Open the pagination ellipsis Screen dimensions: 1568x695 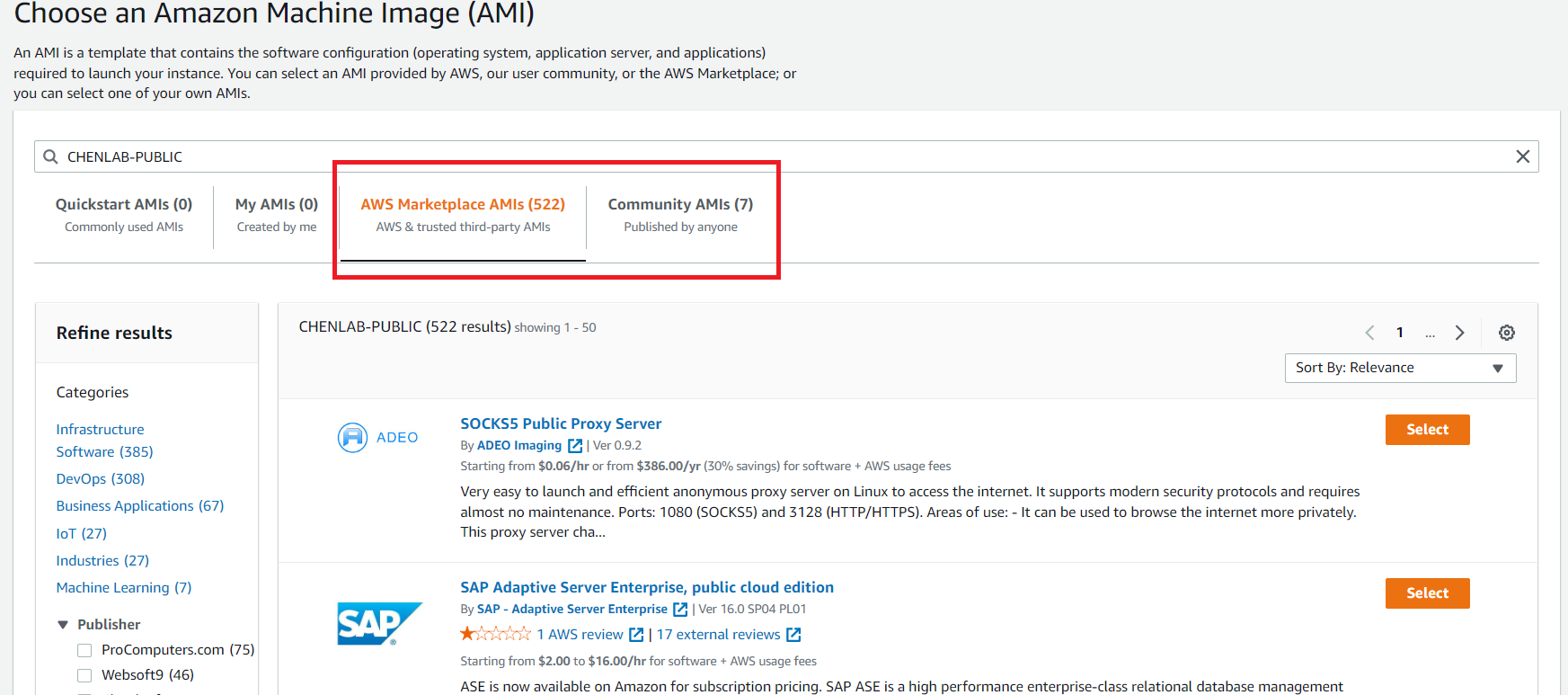1430,334
